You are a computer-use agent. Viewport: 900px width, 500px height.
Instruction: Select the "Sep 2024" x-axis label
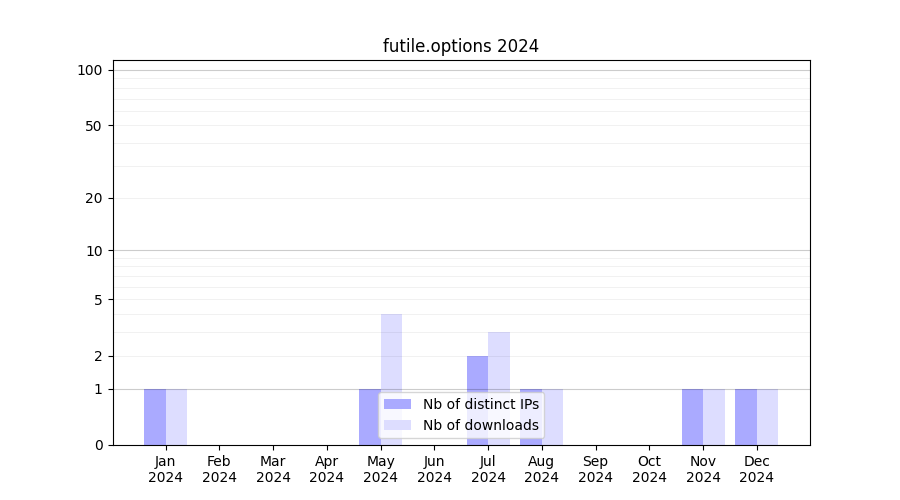(x=595, y=469)
